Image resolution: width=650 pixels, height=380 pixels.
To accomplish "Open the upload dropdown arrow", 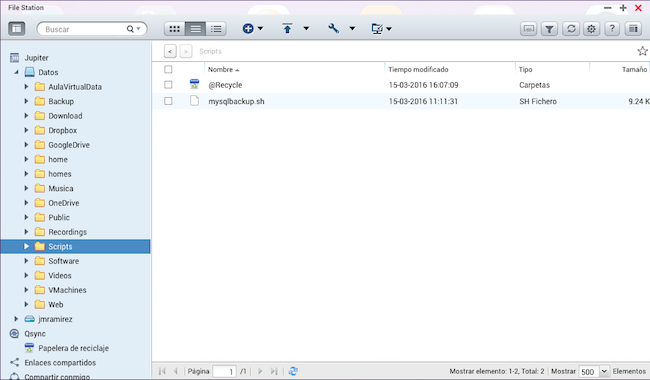I will (306, 29).
